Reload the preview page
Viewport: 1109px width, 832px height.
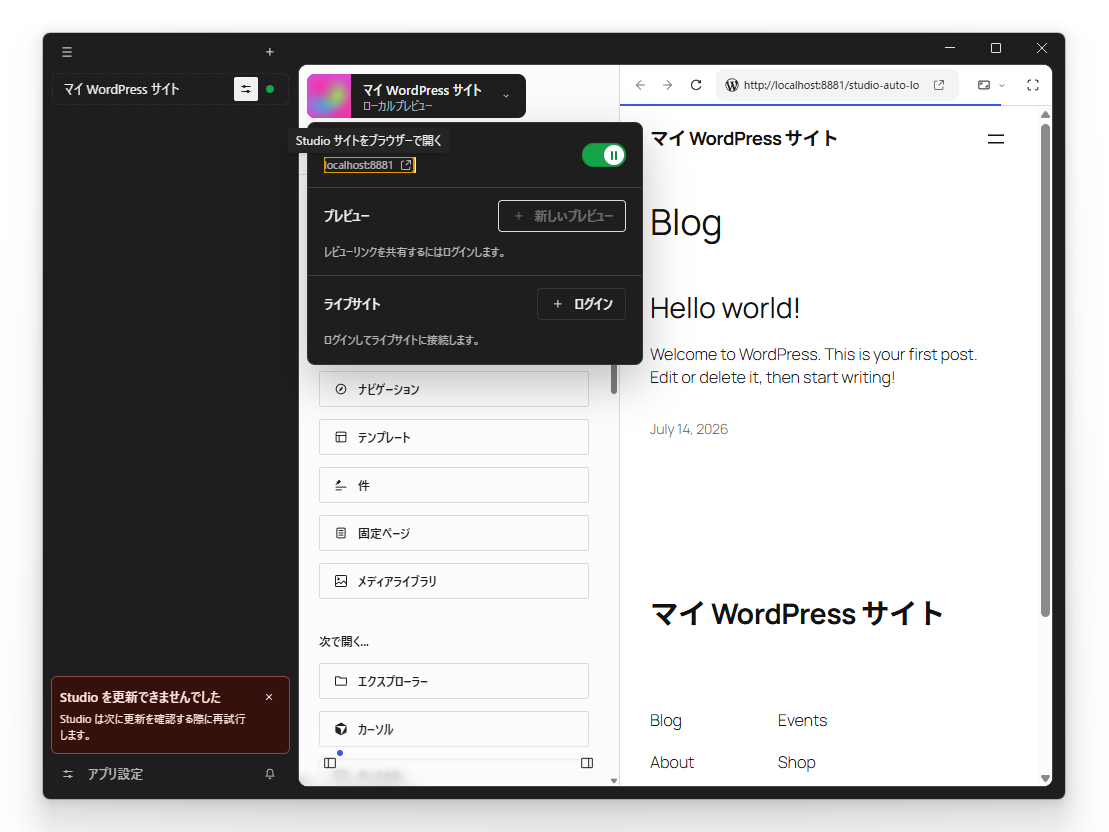point(696,85)
